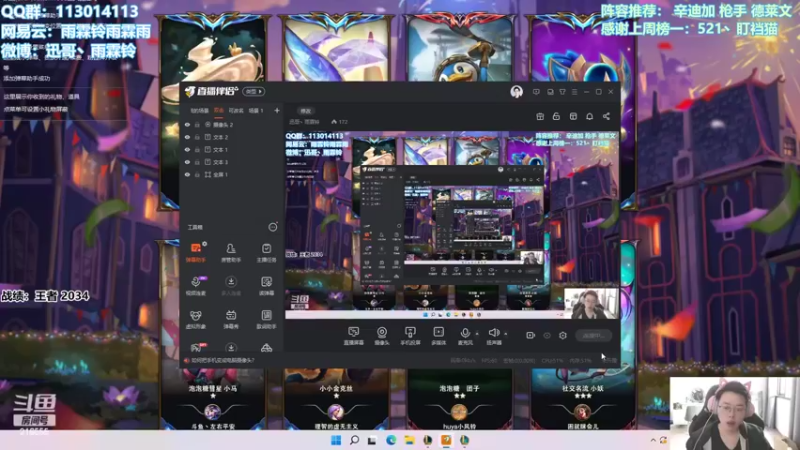Add 多媒体 multimedia source
The height and width of the screenshot is (450, 800).
tap(438, 336)
